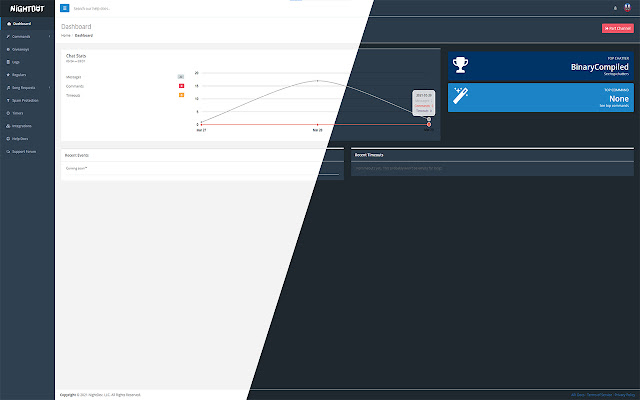
Task: Click the current Dashboard breadcrumb text
Action: click(x=84, y=36)
